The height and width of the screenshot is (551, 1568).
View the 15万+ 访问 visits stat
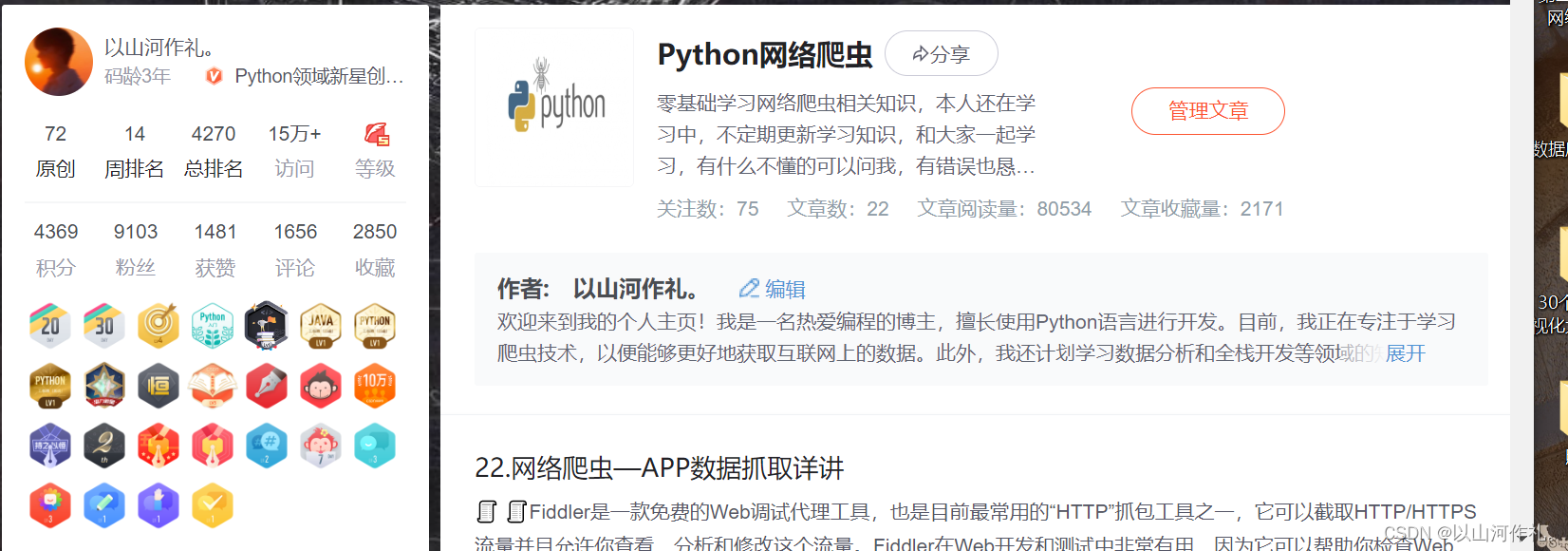(x=294, y=151)
